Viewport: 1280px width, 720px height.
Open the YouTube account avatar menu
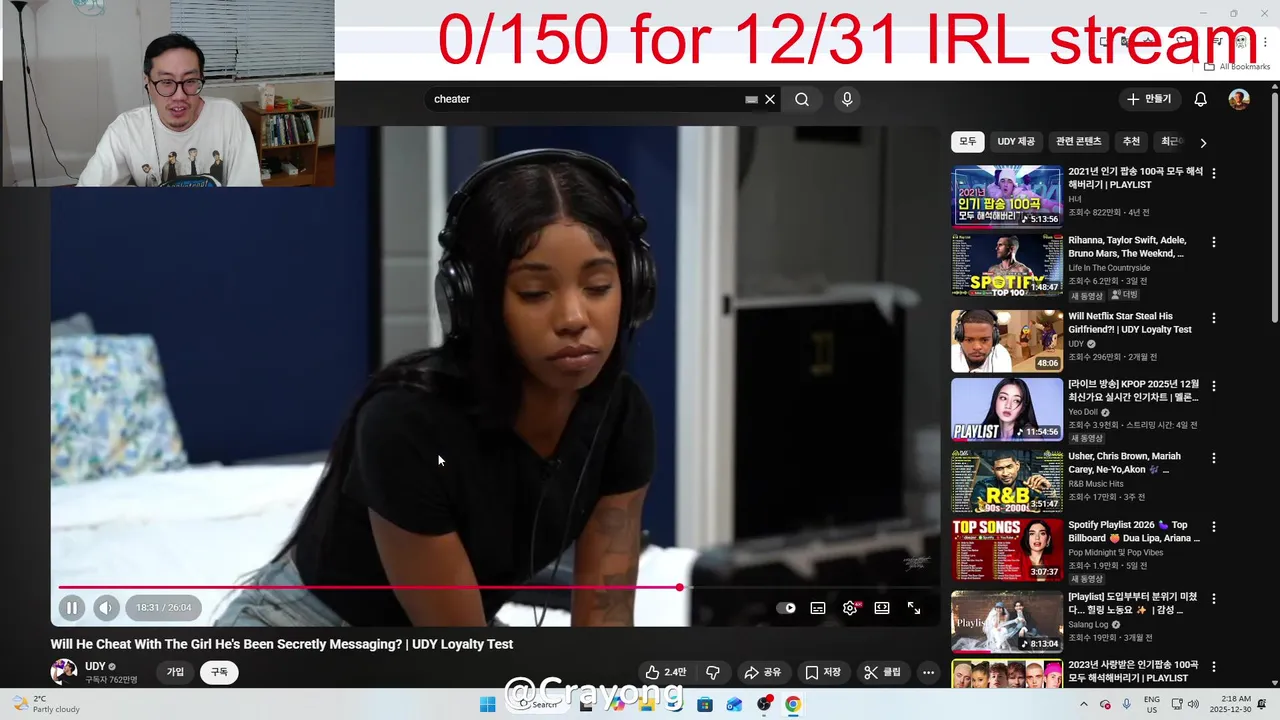pyautogui.click(x=1239, y=99)
